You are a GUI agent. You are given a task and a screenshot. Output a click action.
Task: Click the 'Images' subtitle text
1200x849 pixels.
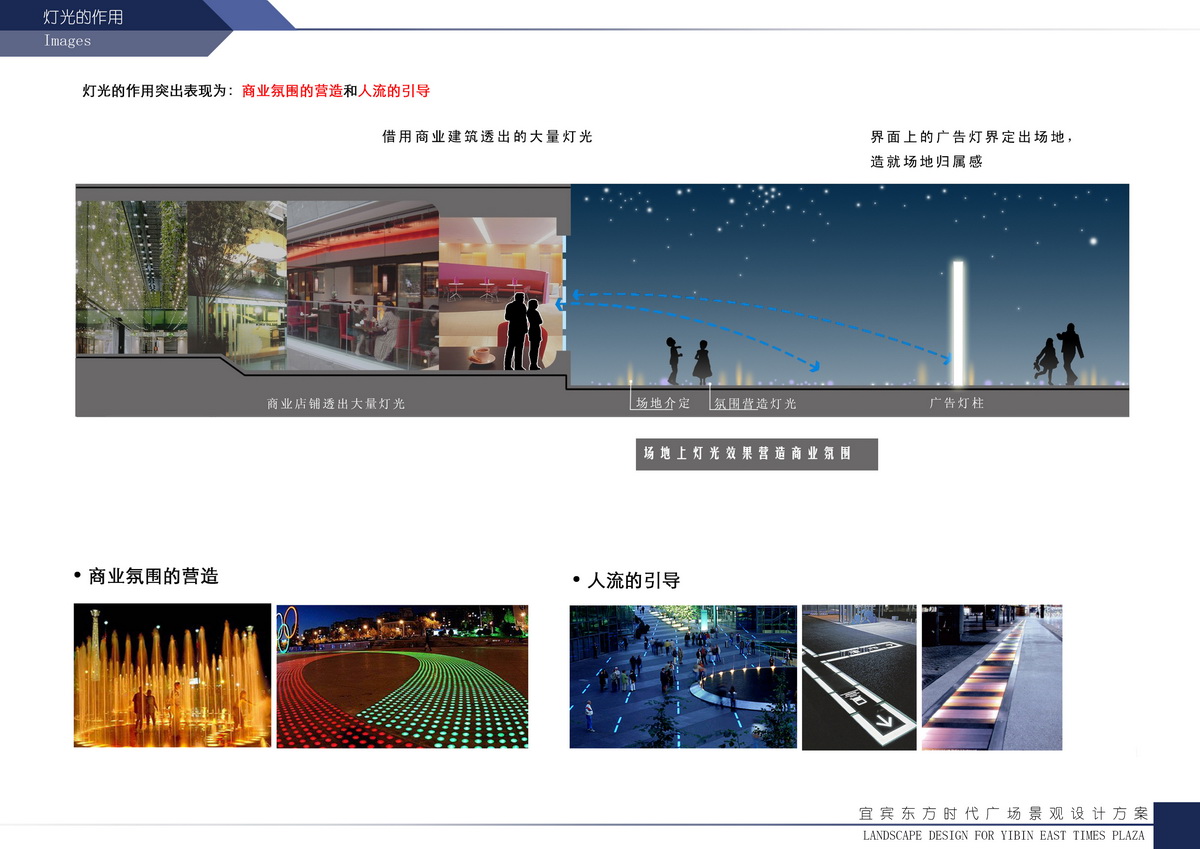coord(68,42)
